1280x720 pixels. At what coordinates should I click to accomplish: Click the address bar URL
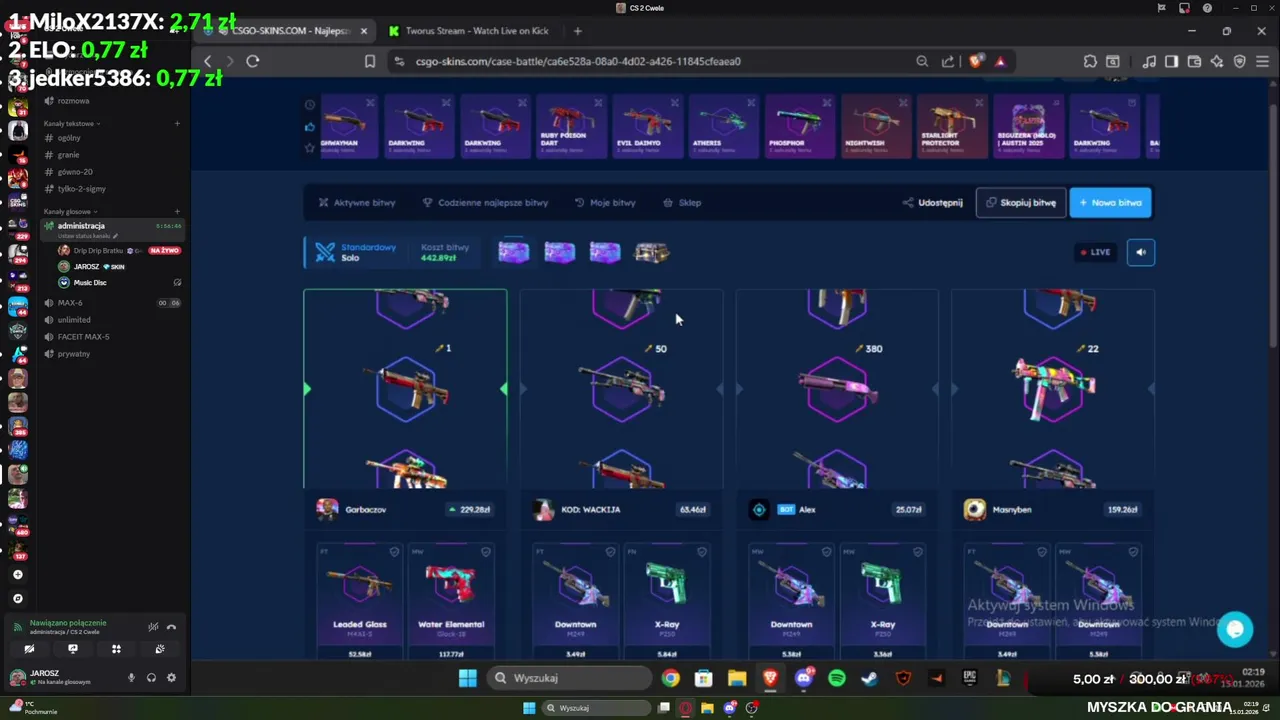click(x=578, y=61)
